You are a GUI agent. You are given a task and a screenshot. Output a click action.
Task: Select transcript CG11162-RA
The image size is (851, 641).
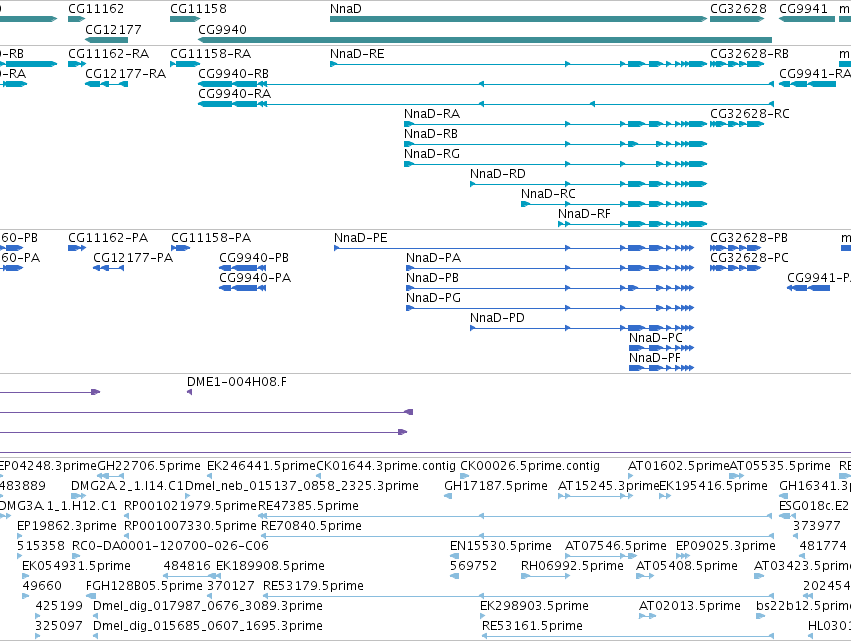point(77,64)
